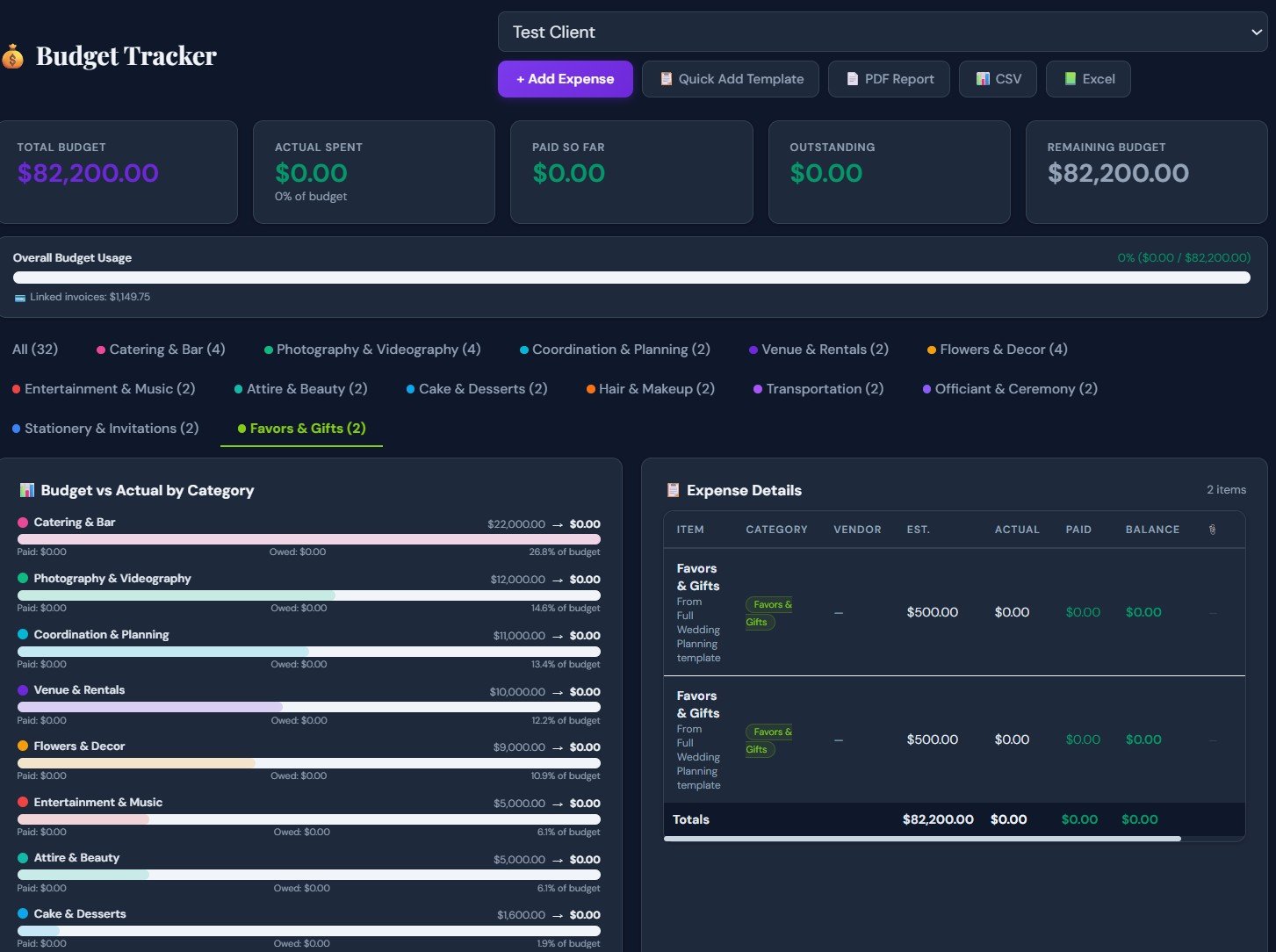
Task: Click the Budget Tracker money bag logo
Action: 14,56
